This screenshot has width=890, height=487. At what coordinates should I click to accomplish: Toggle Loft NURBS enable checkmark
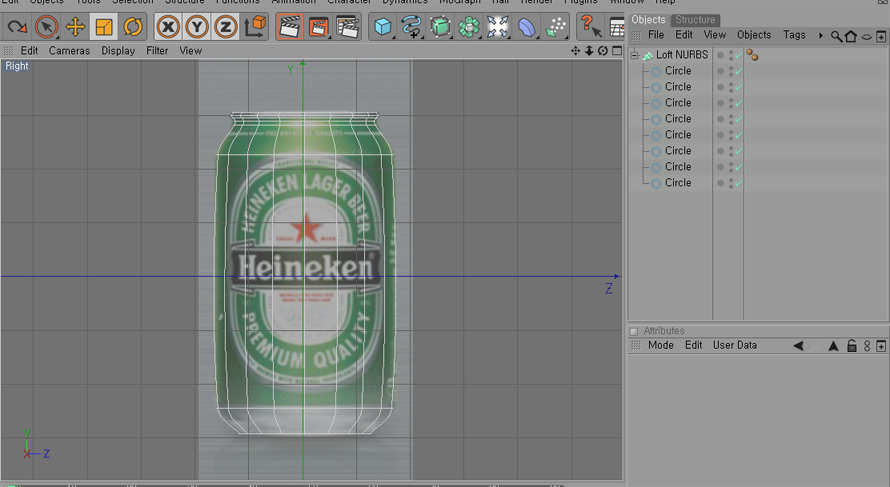click(738, 55)
